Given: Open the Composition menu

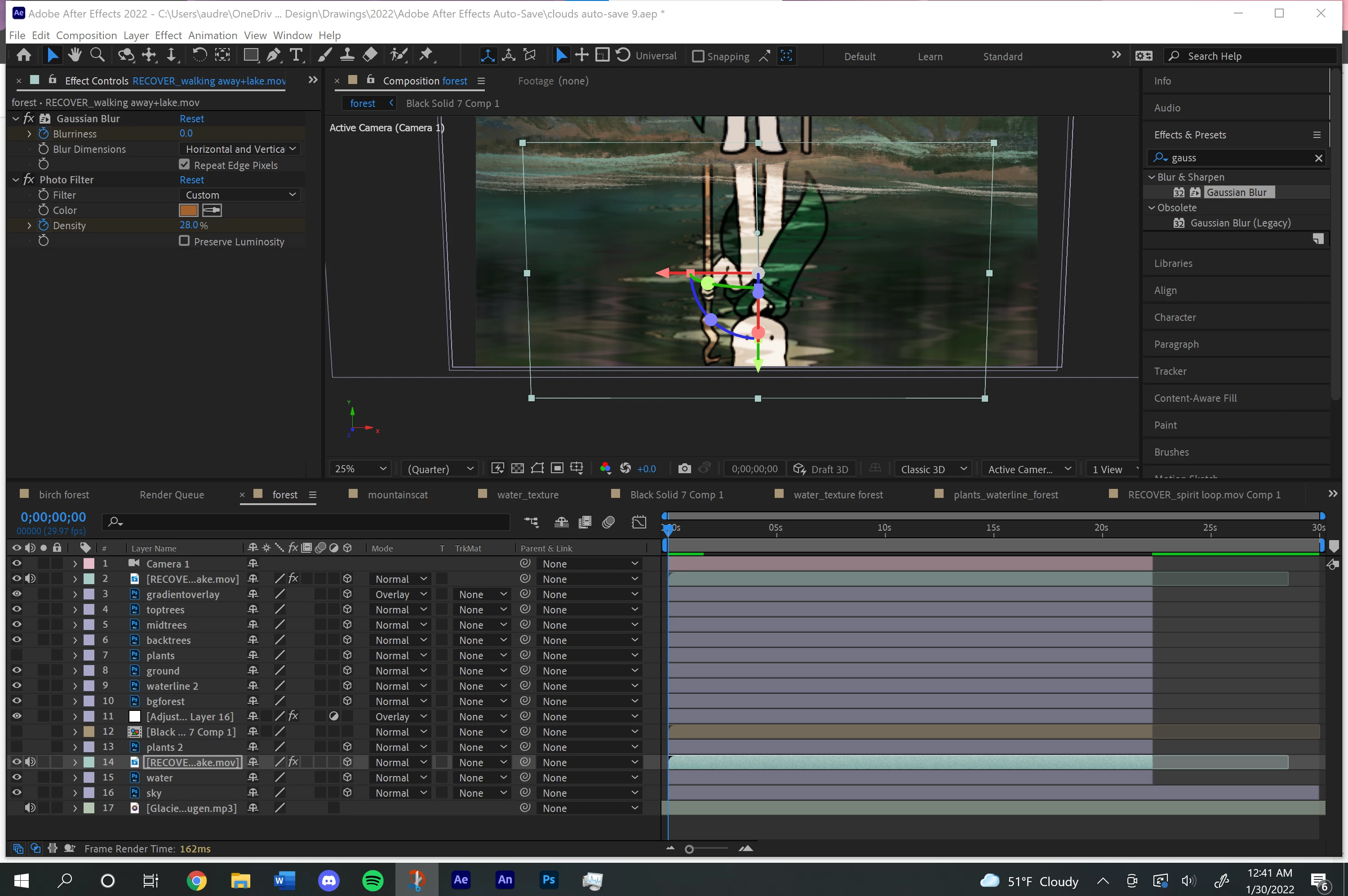Looking at the screenshot, I should point(86,35).
